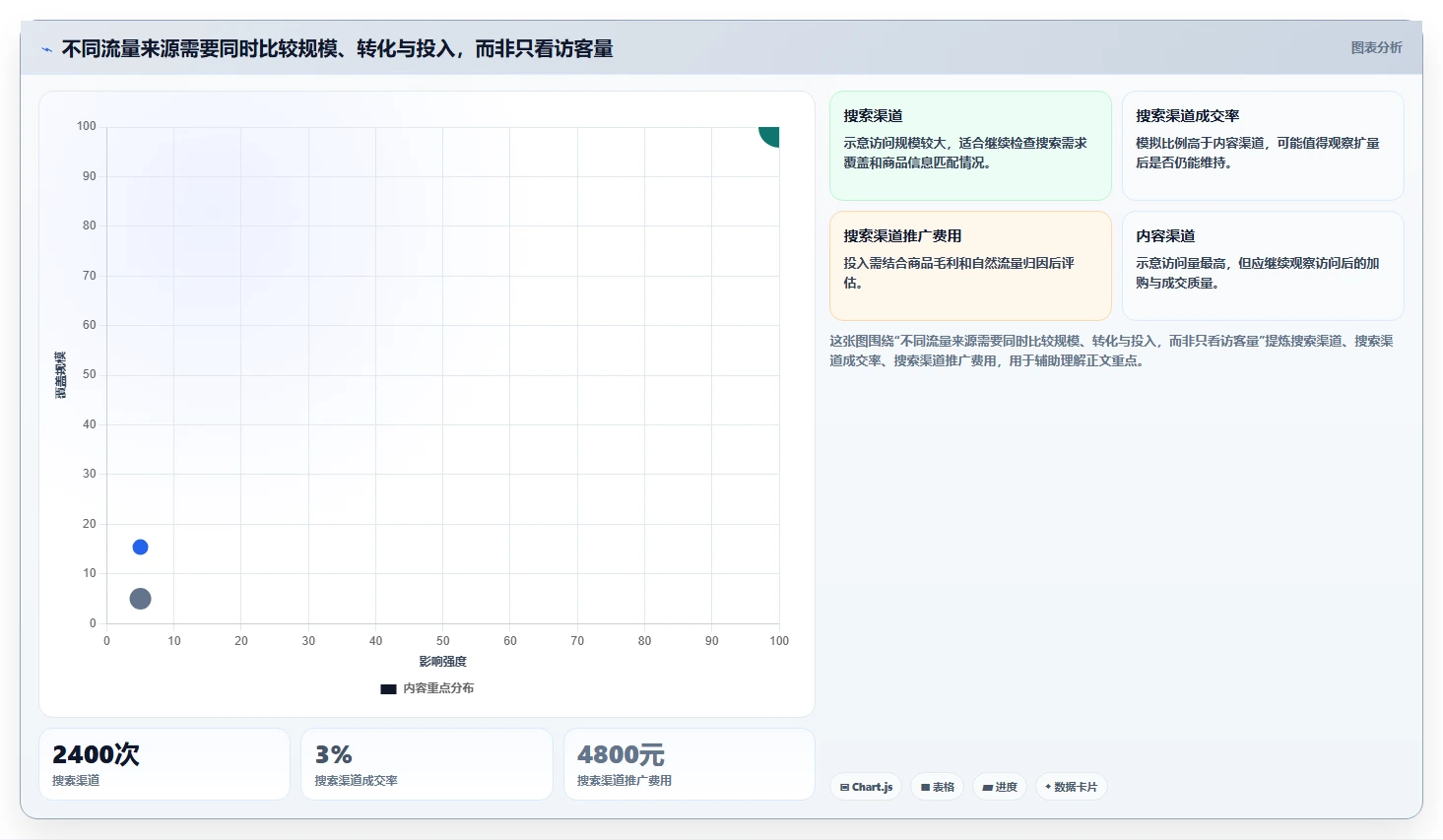
Task: Click the 表格 tag
Action: click(x=938, y=787)
